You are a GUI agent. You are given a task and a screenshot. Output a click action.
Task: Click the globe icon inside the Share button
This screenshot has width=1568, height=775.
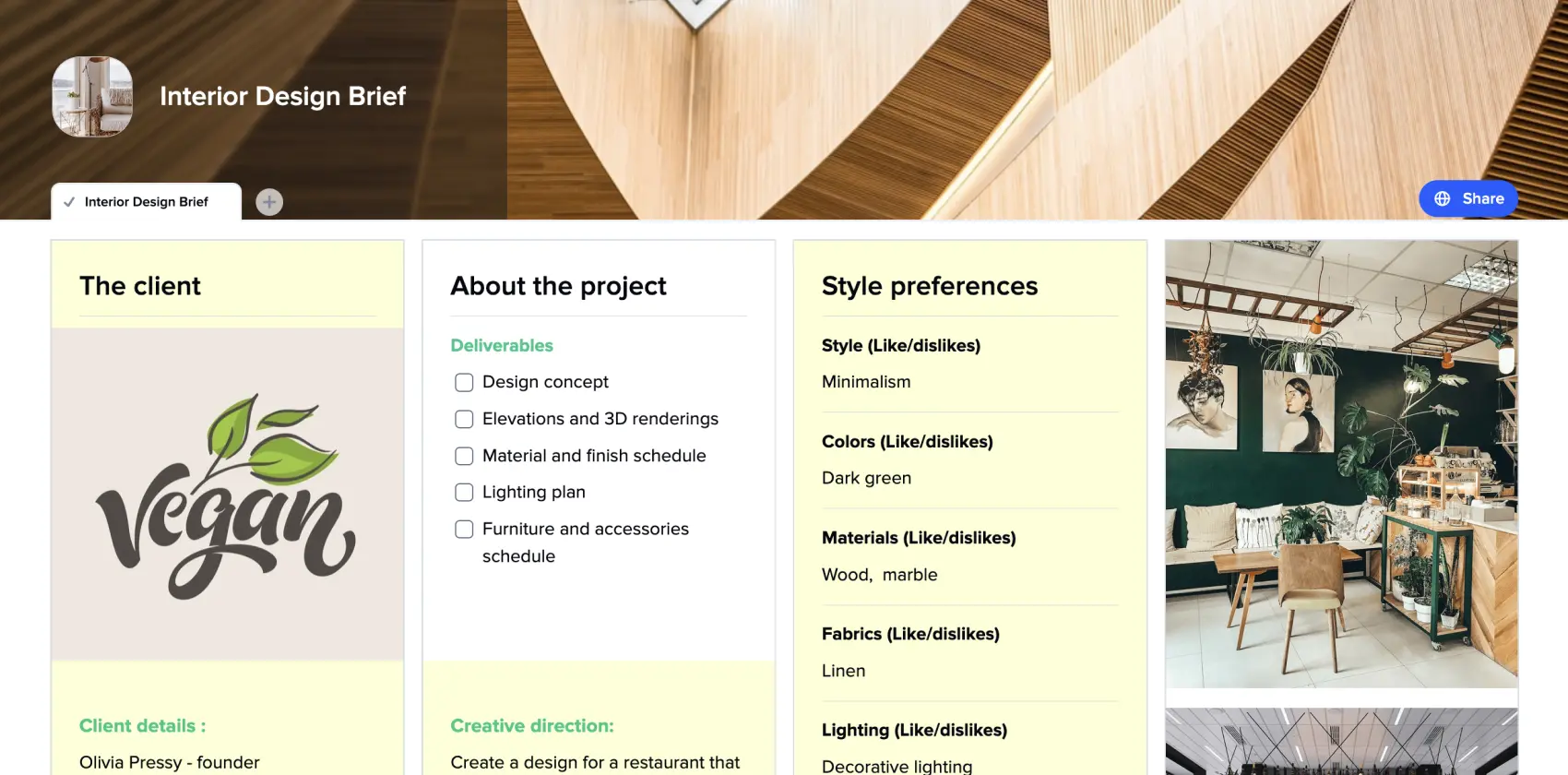(x=1442, y=198)
